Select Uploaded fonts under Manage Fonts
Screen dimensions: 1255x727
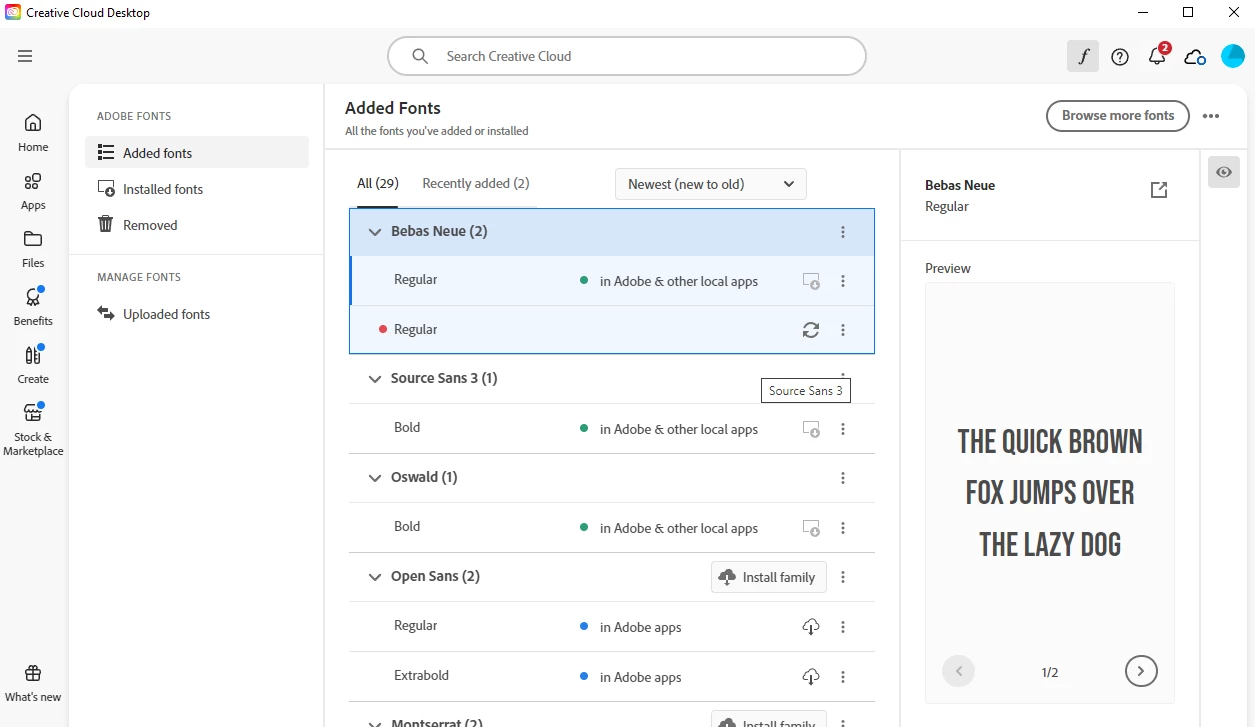[197, 314]
